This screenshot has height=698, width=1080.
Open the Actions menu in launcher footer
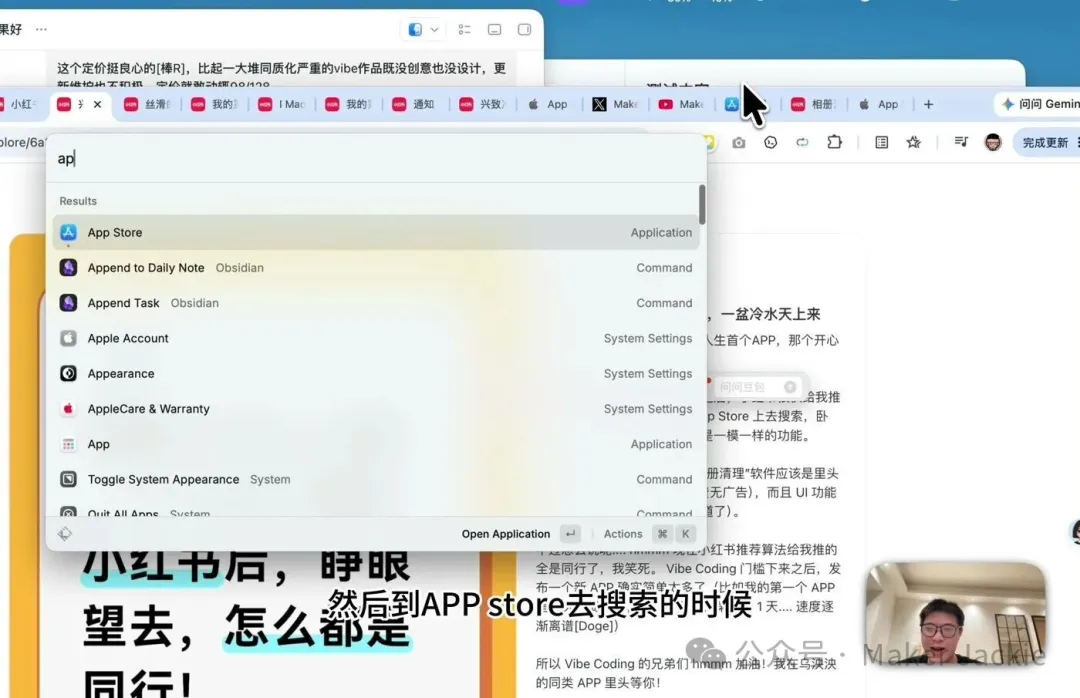tap(623, 534)
